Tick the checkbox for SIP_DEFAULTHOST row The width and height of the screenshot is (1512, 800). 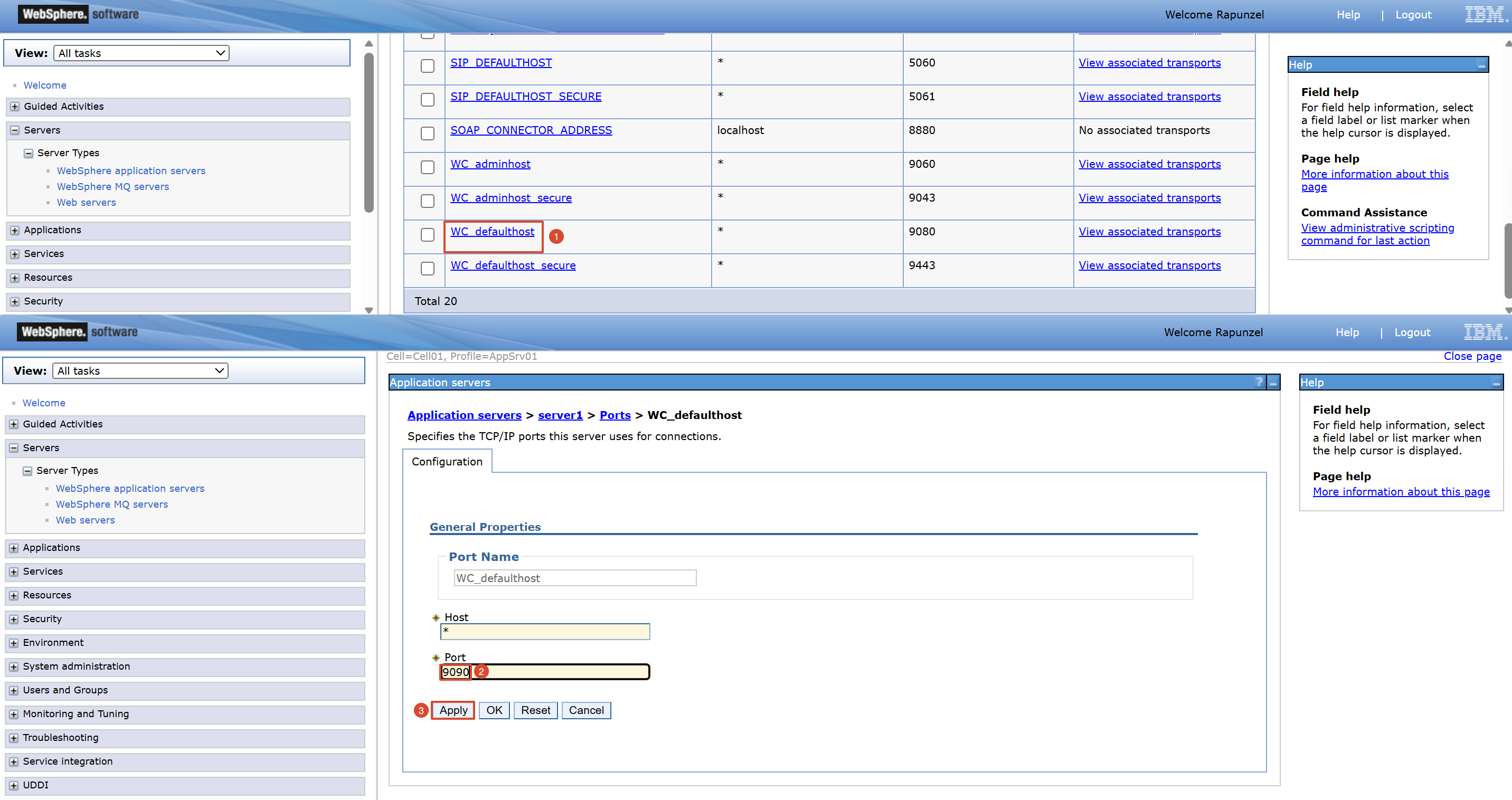tap(427, 65)
